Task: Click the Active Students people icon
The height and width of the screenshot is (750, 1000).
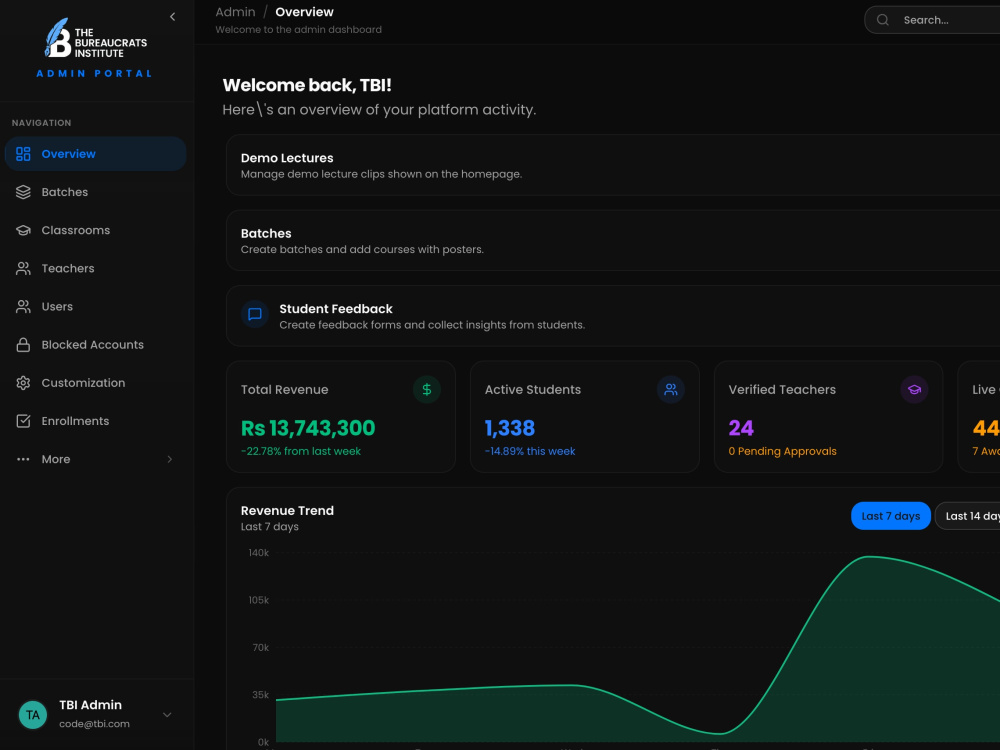Action: 671,389
